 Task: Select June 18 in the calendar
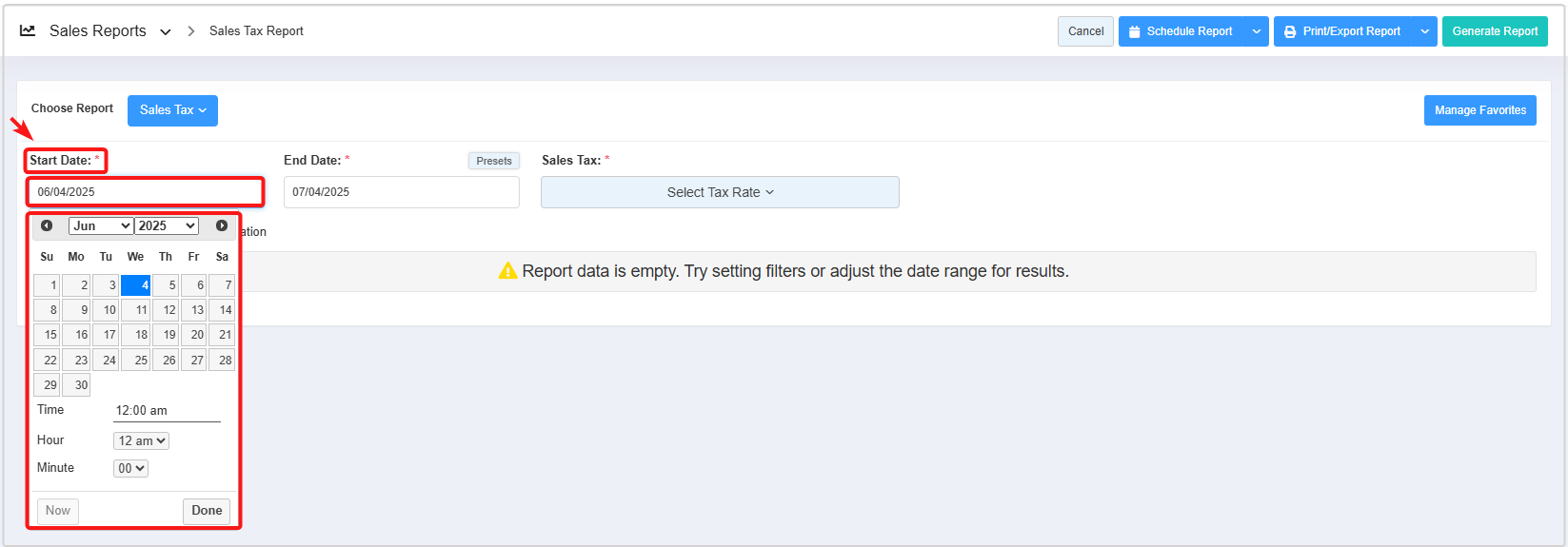pos(135,335)
